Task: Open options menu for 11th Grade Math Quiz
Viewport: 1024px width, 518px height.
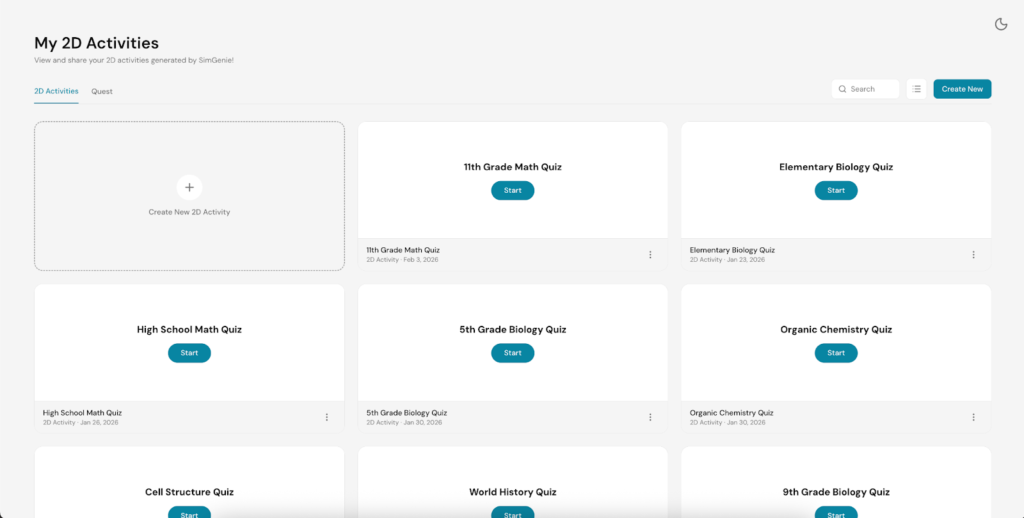Action: 650,255
